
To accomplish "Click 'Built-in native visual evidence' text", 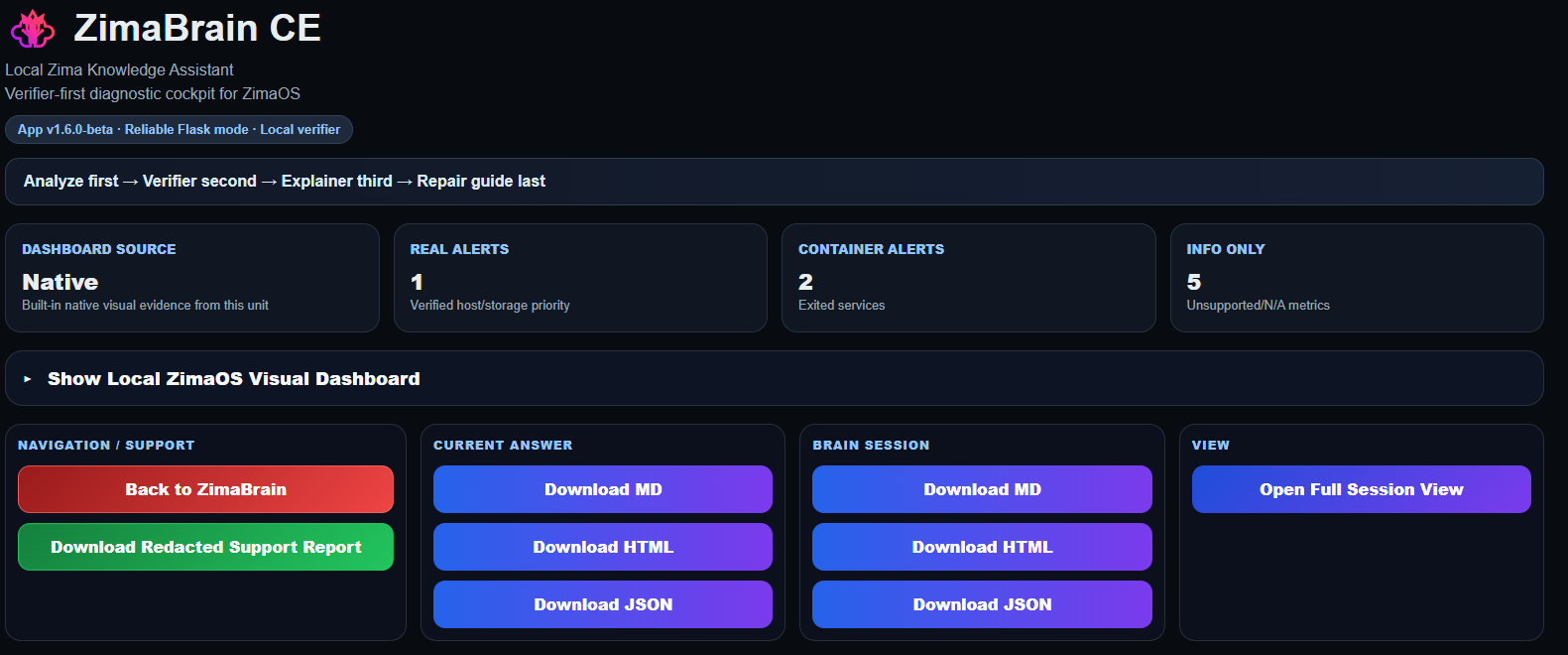I will 145,305.
